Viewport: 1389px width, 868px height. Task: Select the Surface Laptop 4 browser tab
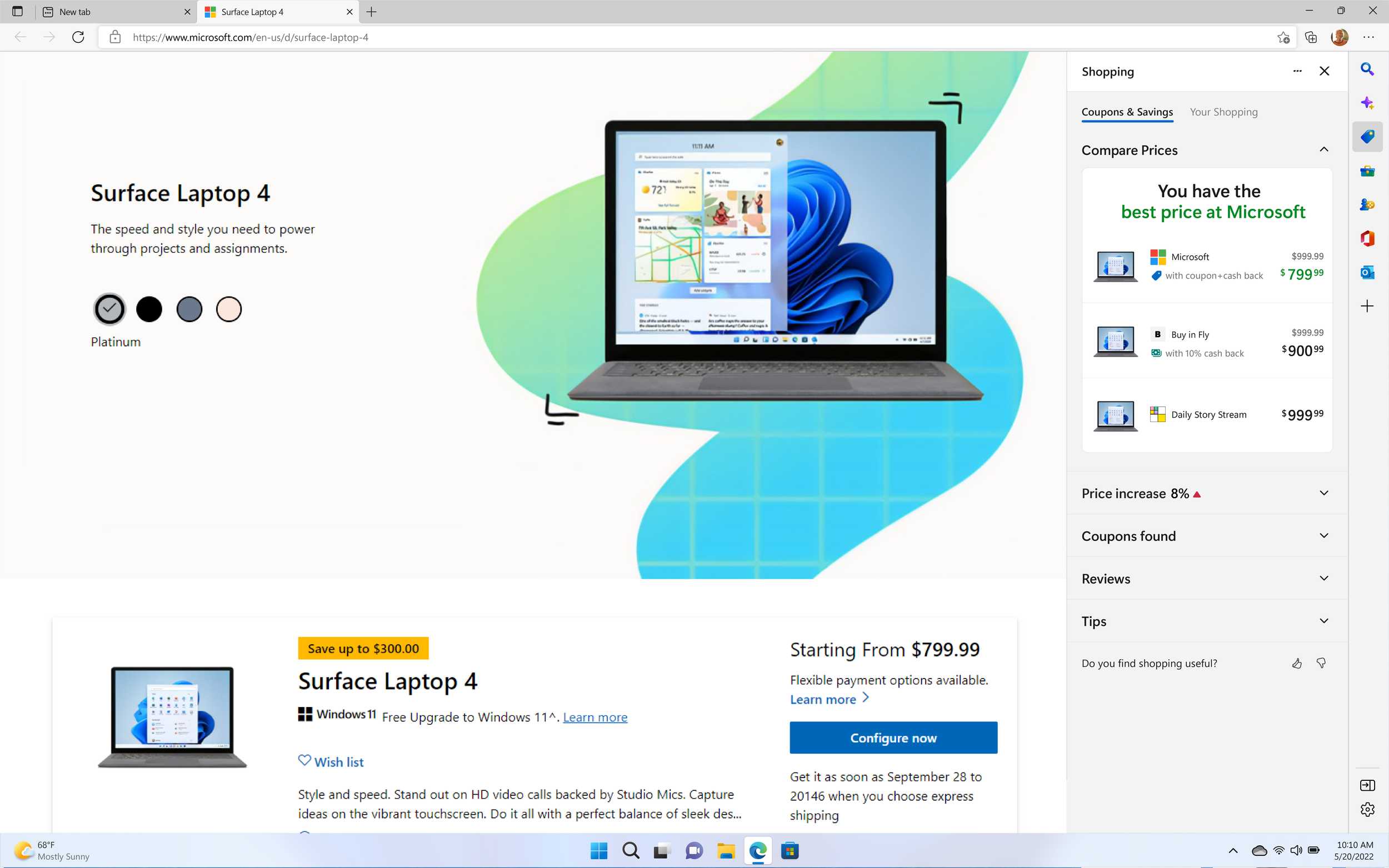point(278,12)
